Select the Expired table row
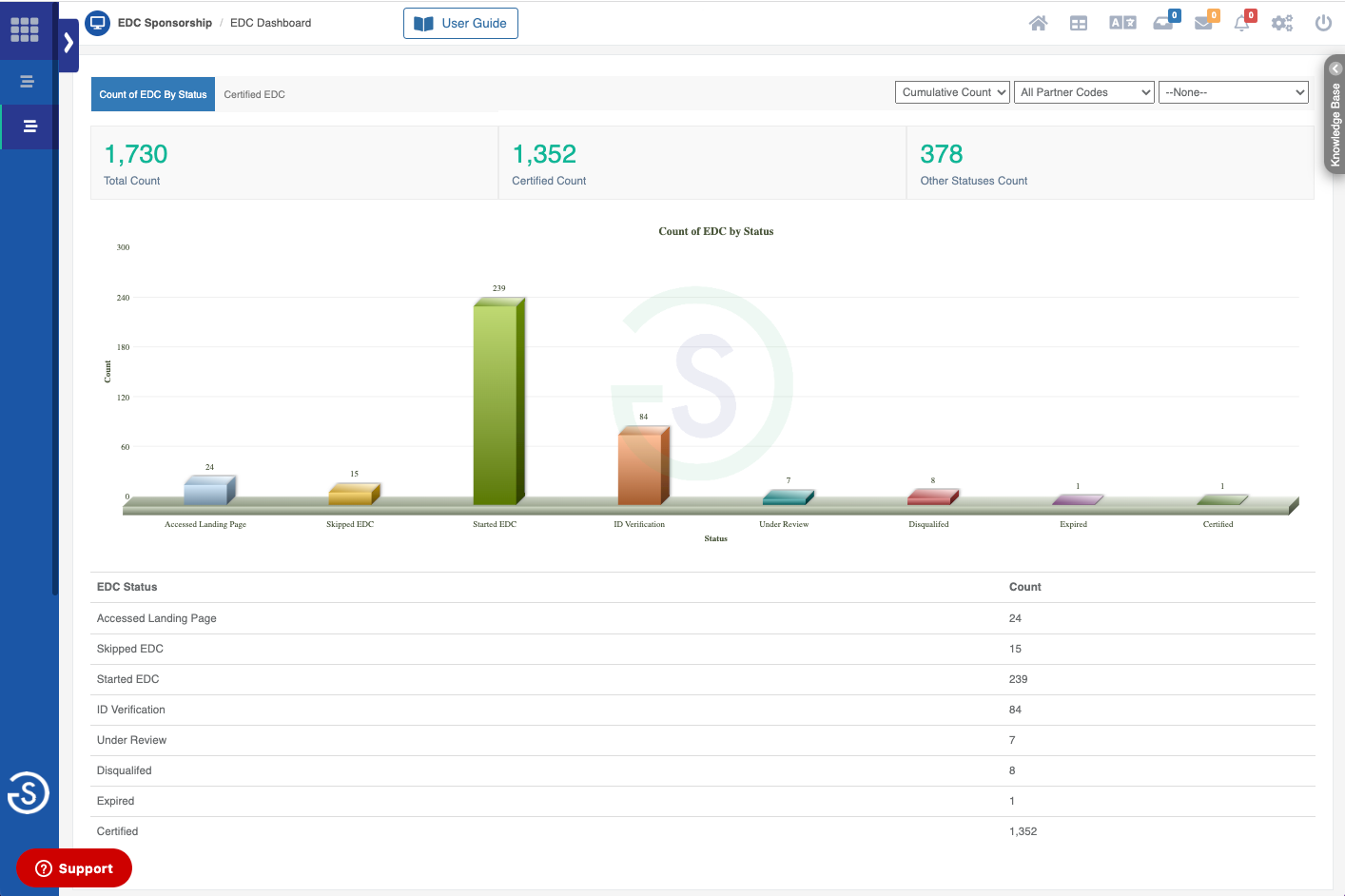 (703, 801)
